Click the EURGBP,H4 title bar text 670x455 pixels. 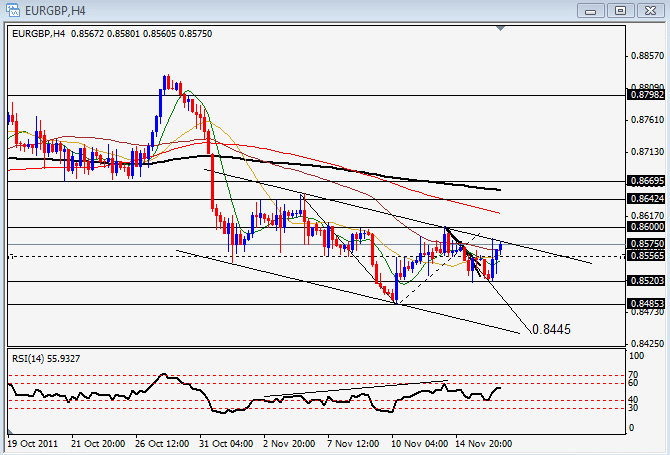[x=55, y=11]
